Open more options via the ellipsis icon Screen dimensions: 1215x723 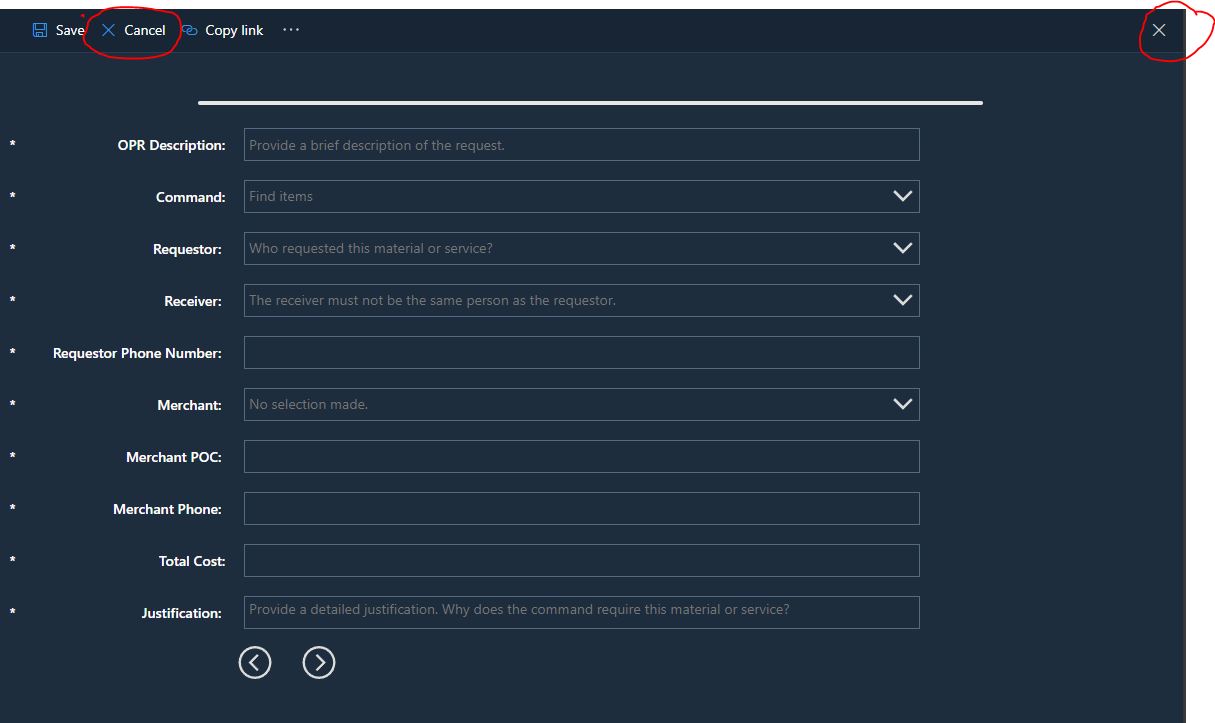point(290,30)
